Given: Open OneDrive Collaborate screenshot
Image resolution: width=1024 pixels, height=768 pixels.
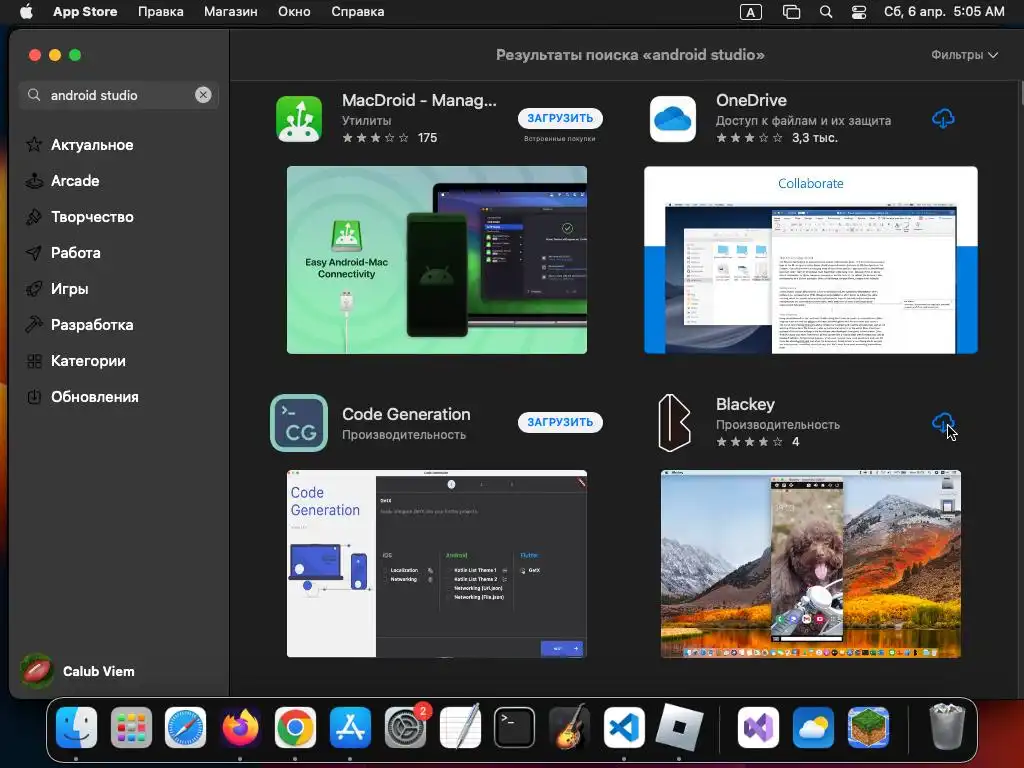Looking at the screenshot, I should pyautogui.click(x=810, y=260).
